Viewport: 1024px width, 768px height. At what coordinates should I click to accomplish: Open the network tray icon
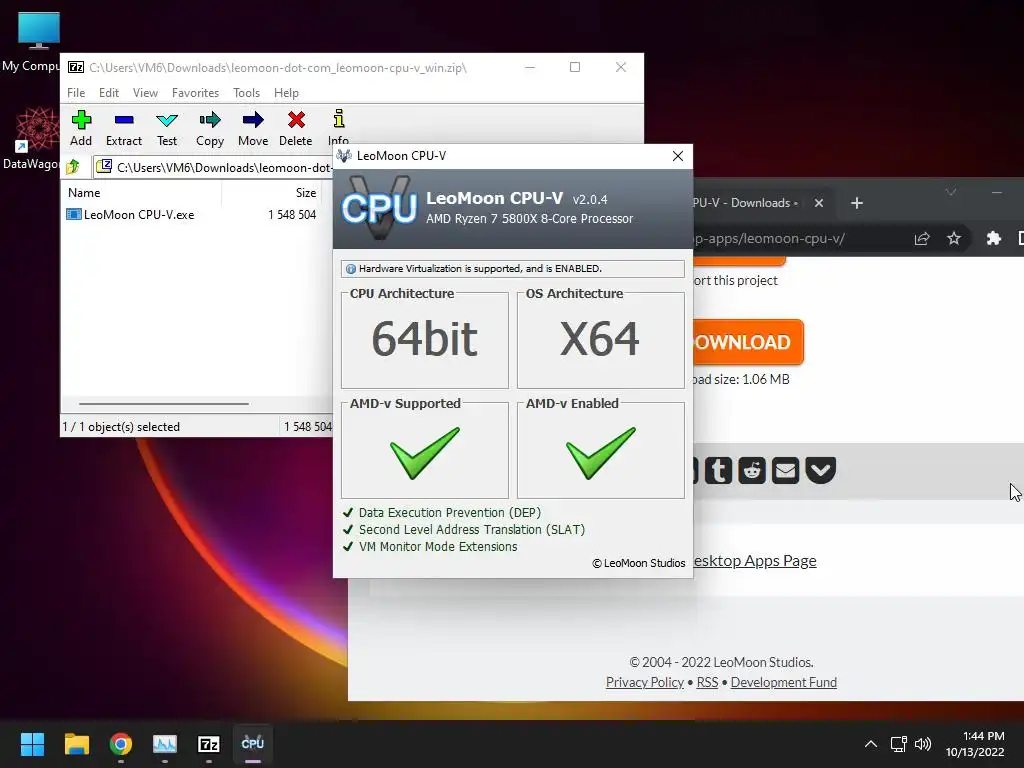coord(899,744)
